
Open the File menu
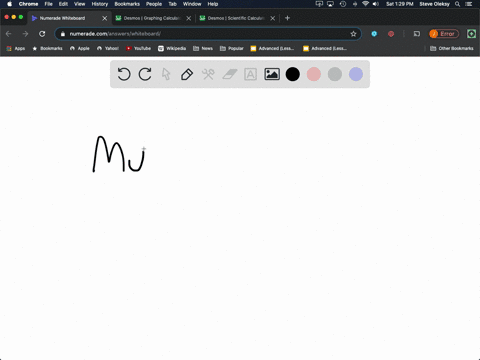click(49, 4)
